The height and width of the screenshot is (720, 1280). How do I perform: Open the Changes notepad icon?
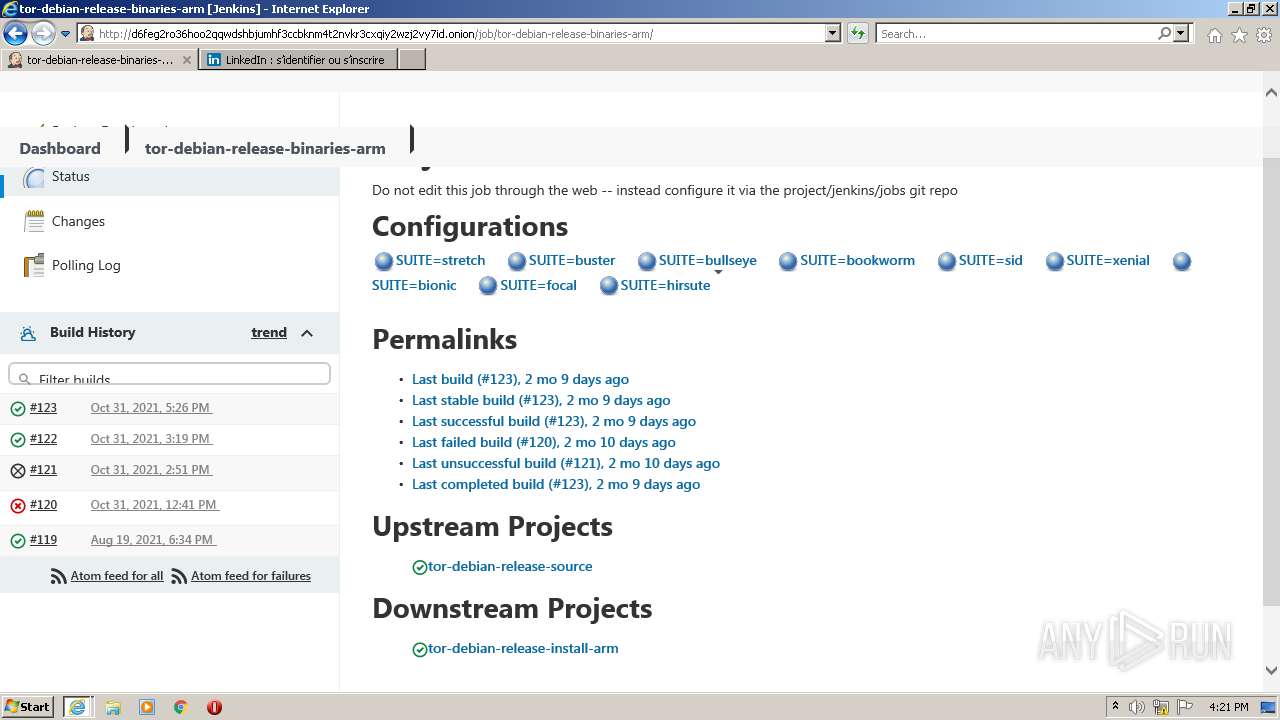(x=35, y=221)
